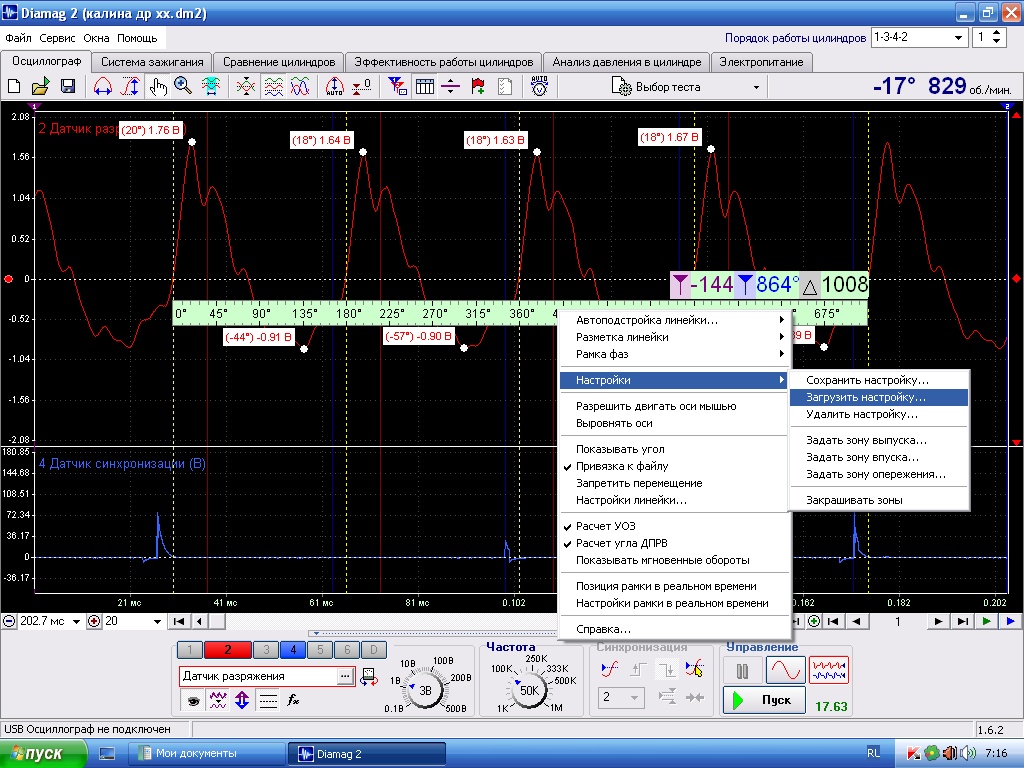This screenshot has height=768, width=1024.
Task: Open the 'Сервис' menu
Action: (57, 38)
